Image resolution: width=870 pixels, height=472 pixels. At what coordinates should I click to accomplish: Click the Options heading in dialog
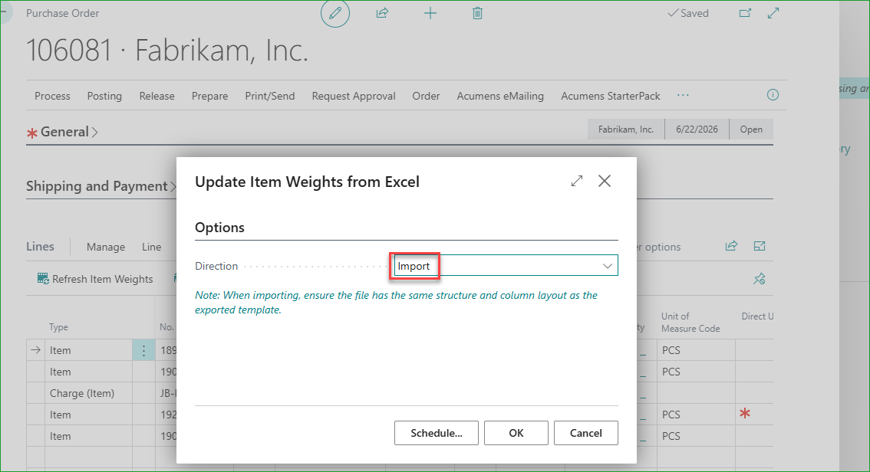220,227
